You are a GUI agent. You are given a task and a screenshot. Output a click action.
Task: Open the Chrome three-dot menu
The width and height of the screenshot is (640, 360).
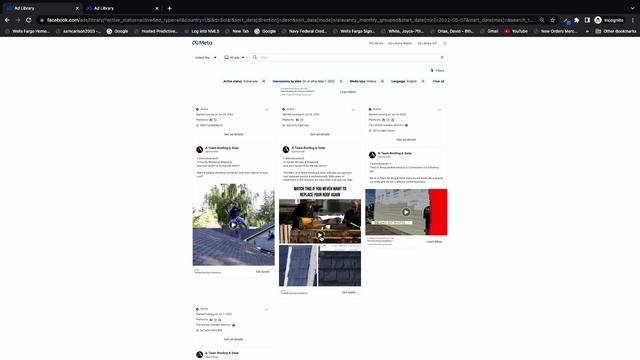633,20
